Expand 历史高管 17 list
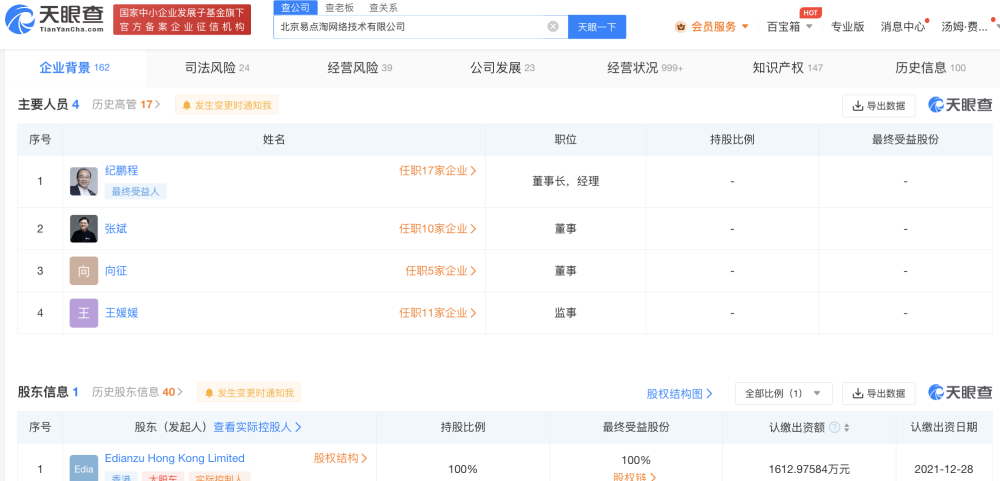 click(126, 105)
